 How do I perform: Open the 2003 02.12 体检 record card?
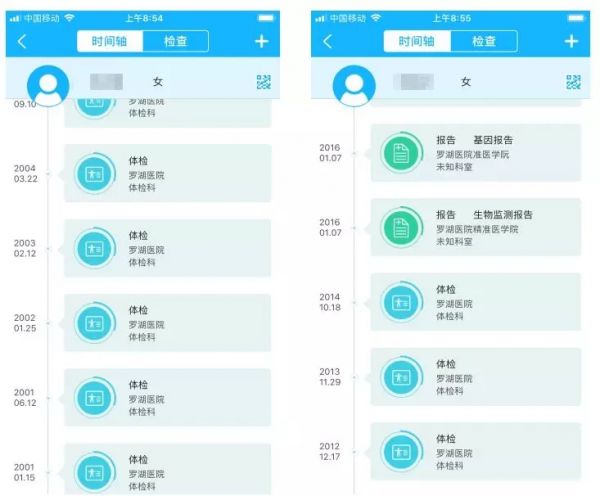click(168, 248)
